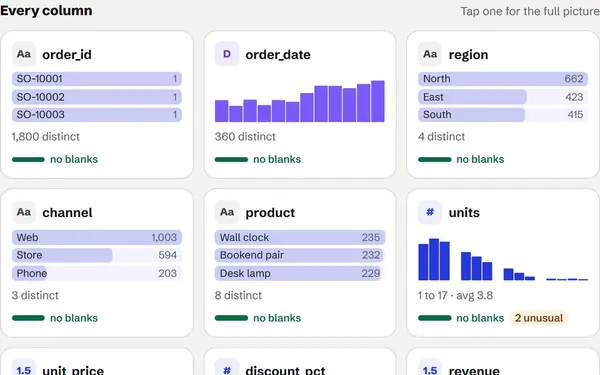This screenshot has width=600, height=375.
Task: Click the 'Tap one for the full picture' hint
Action: pyautogui.click(x=530, y=11)
